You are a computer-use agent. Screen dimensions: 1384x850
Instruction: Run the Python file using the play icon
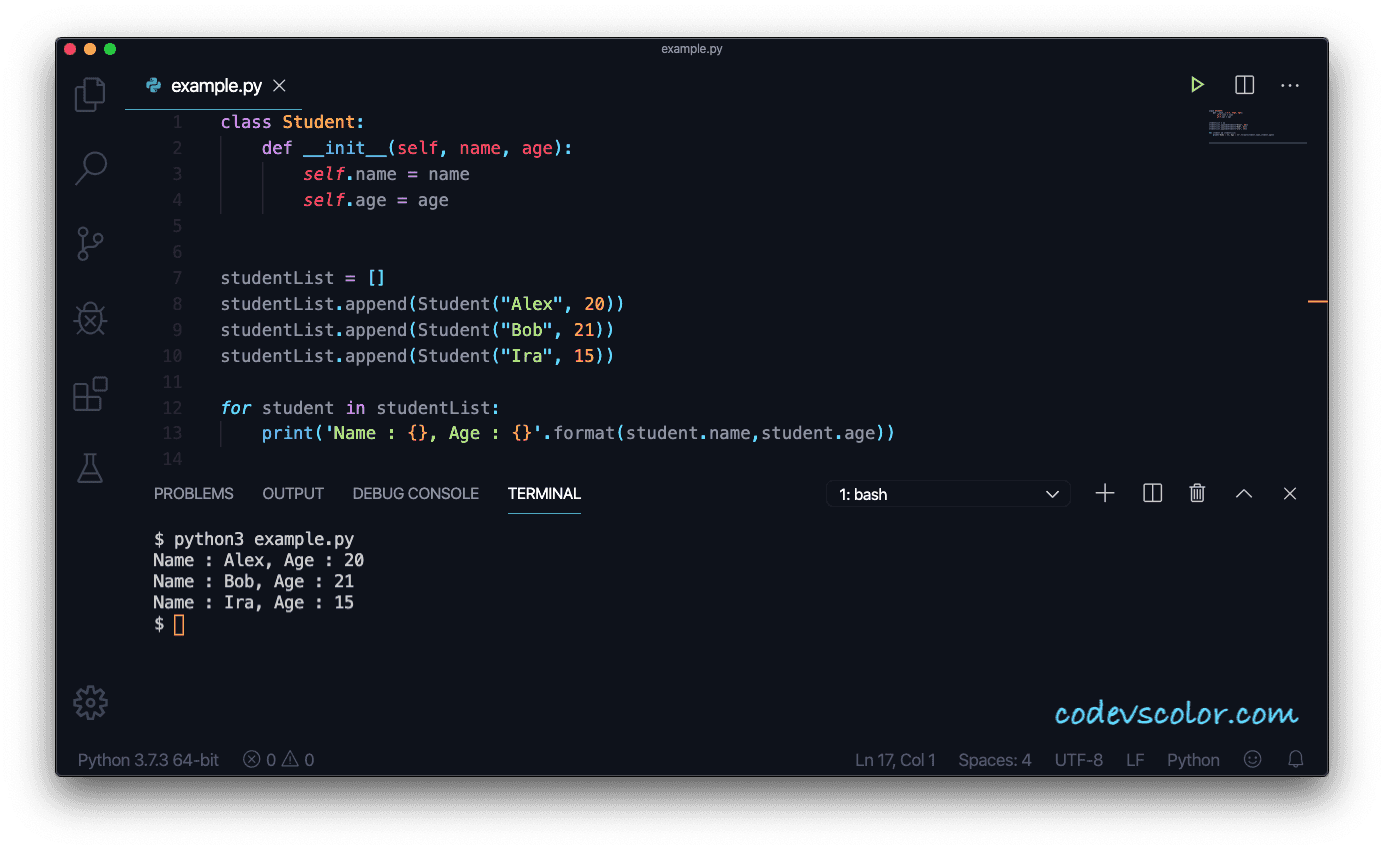point(1197,84)
